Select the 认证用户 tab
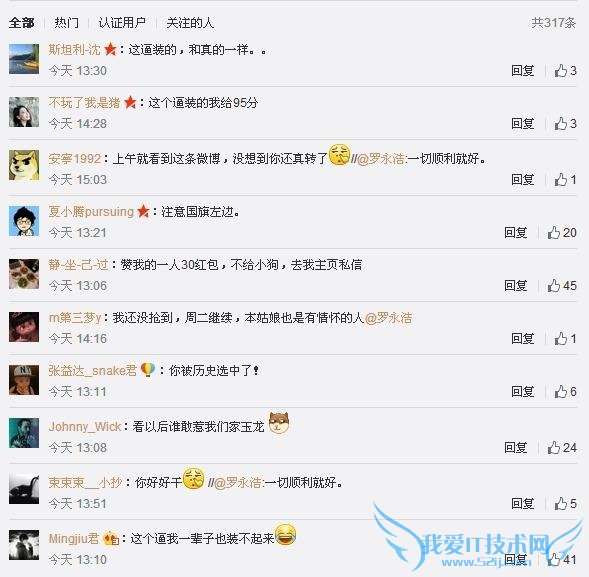The width and height of the screenshot is (589, 577). click(122, 23)
